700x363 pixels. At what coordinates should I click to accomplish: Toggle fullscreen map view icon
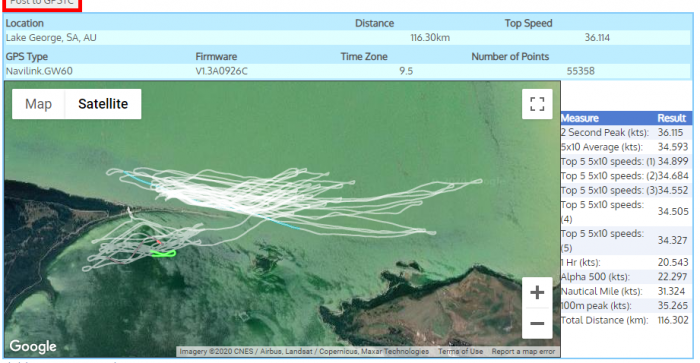pos(537,104)
